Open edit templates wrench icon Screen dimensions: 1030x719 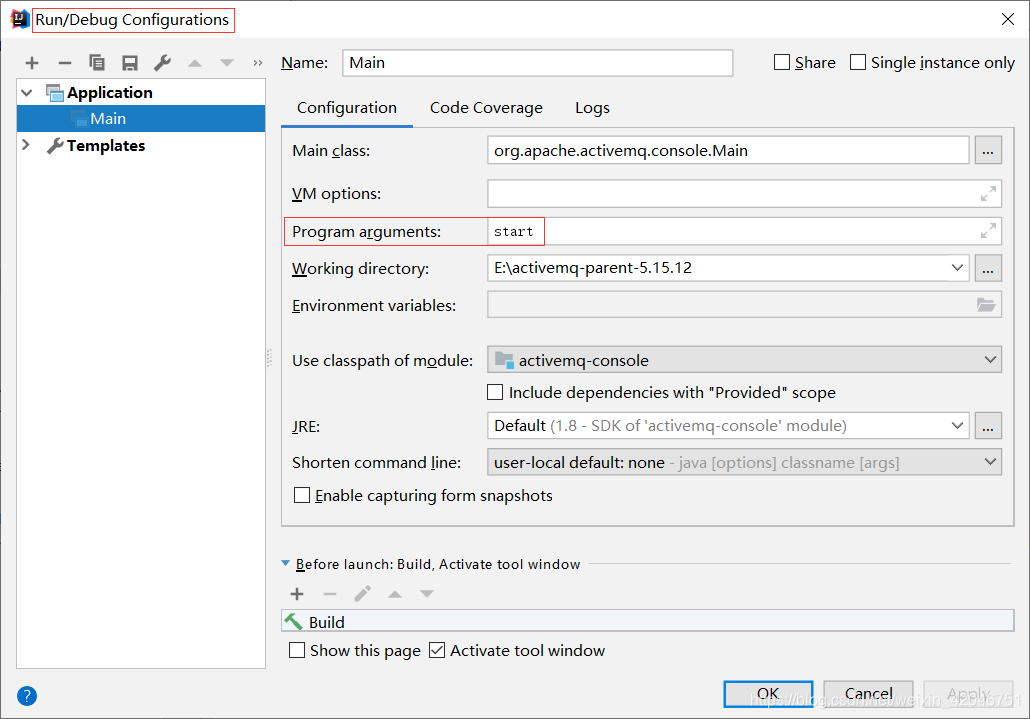162,62
